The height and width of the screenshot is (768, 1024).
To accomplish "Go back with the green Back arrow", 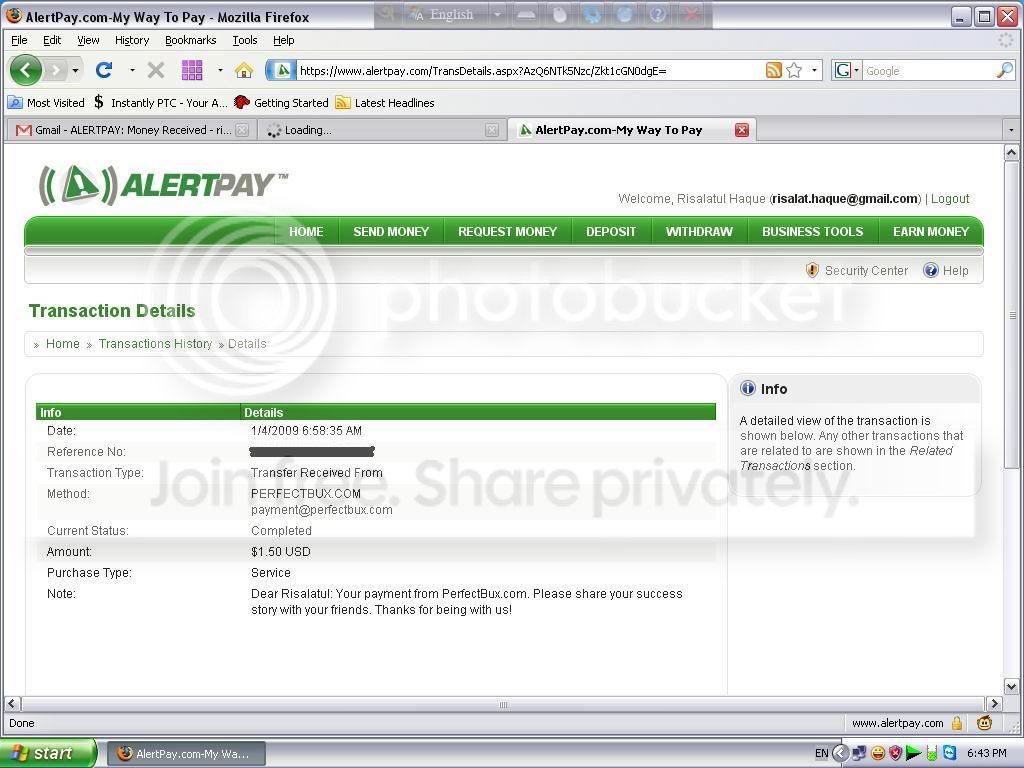I will click(x=25, y=70).
